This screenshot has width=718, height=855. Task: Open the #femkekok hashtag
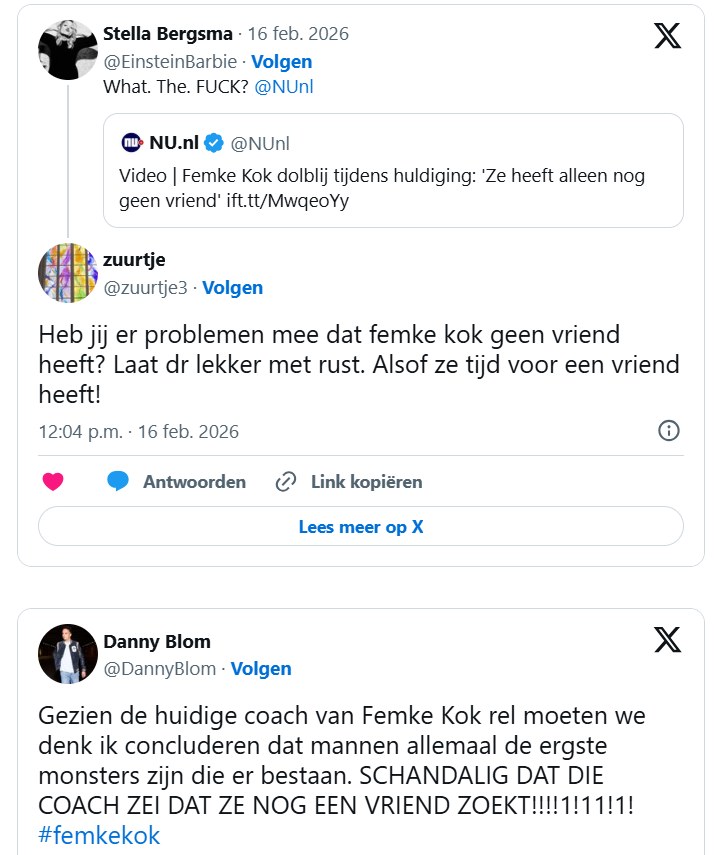pos(99,836)
